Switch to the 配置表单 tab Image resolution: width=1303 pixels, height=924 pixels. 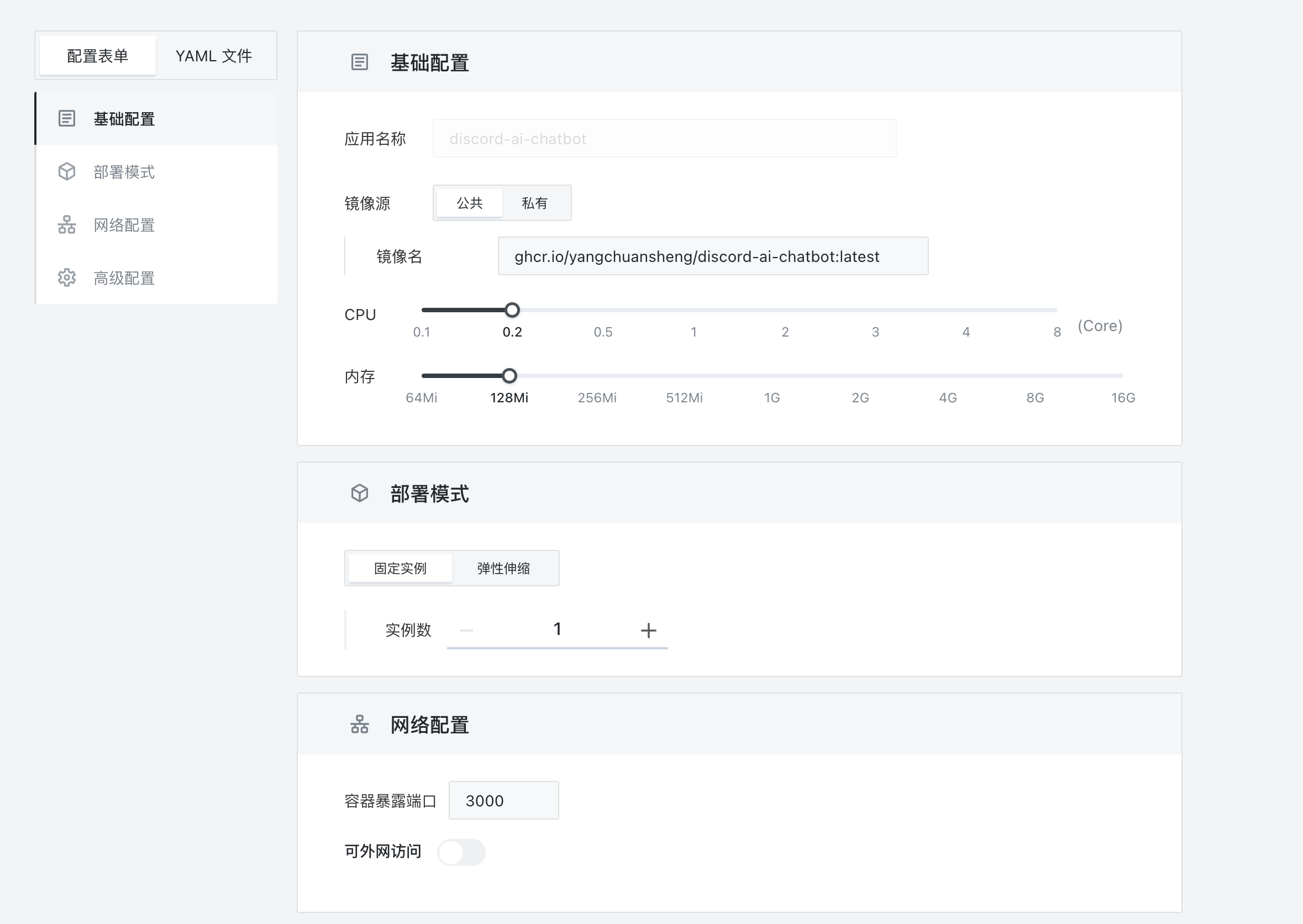[x=97, y=56]
